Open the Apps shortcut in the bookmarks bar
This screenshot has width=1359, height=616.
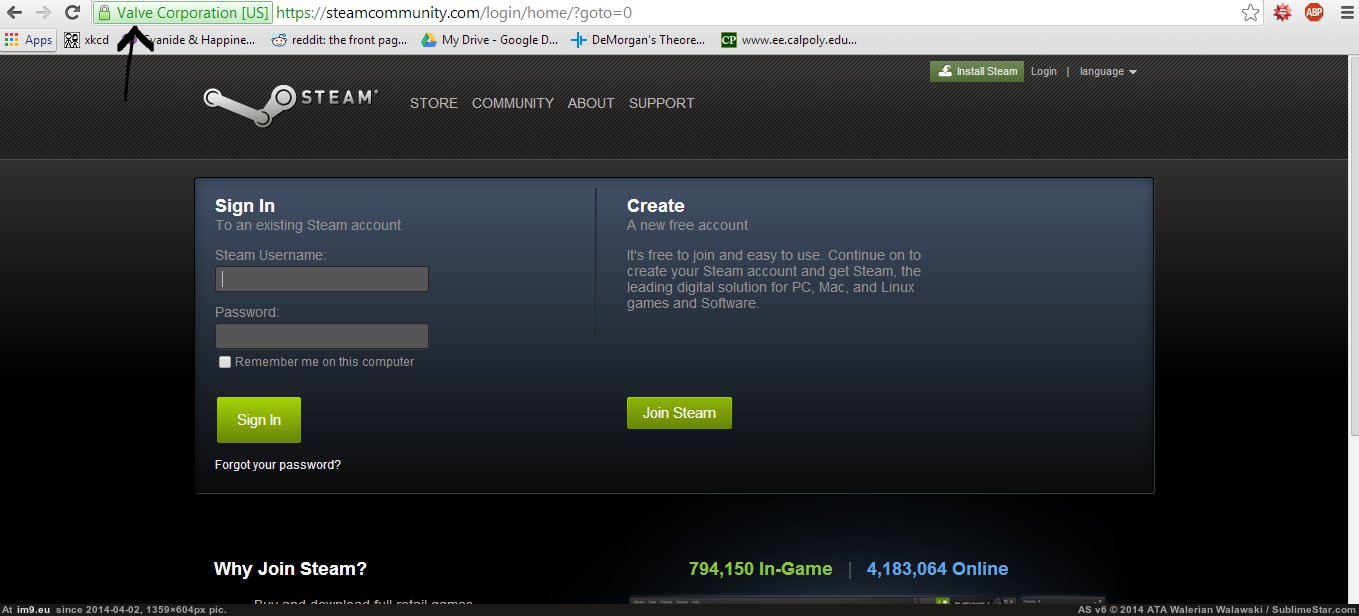[x=28, y=40]
